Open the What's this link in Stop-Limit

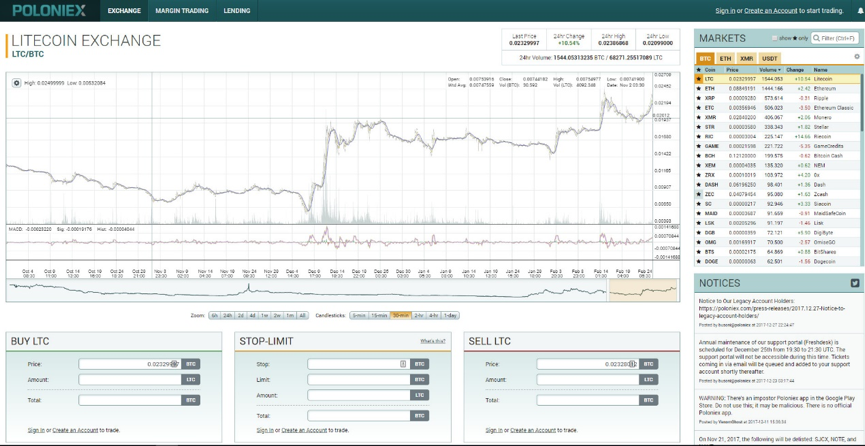coord(432,341)
